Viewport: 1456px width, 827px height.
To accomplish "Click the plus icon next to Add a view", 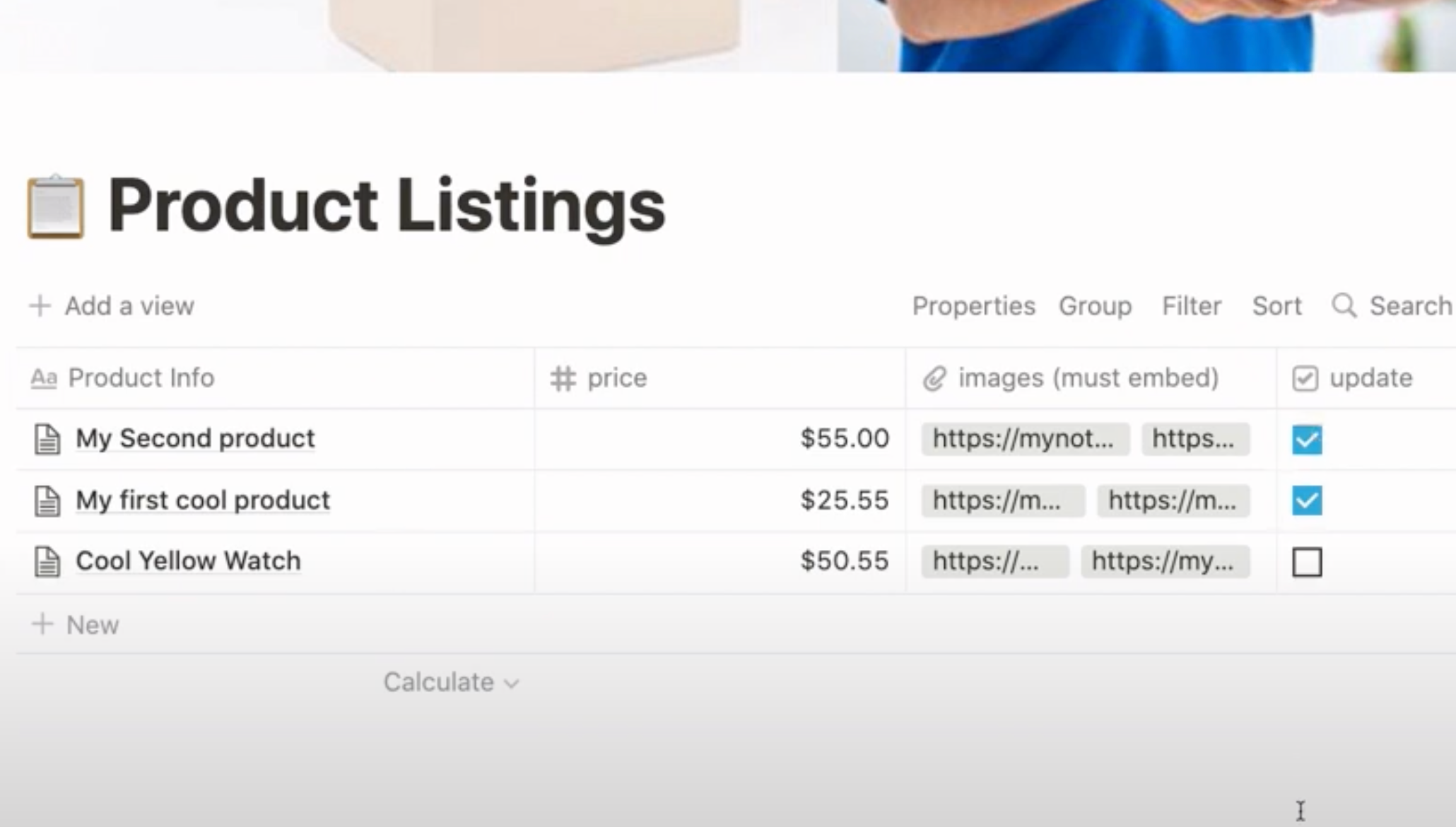I will point(40,306).
